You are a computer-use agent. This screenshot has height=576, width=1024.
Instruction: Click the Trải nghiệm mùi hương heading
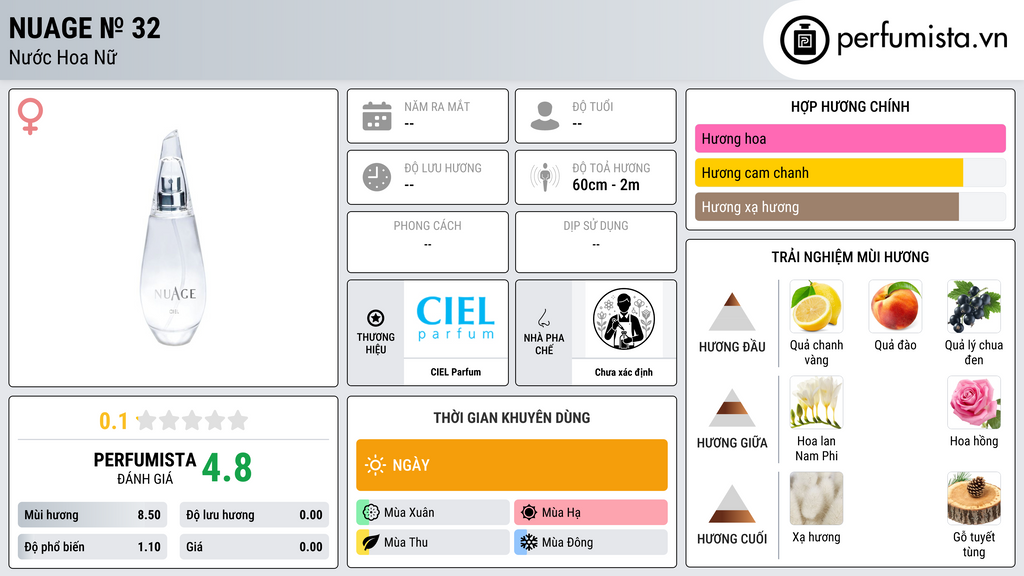point(850,257)
